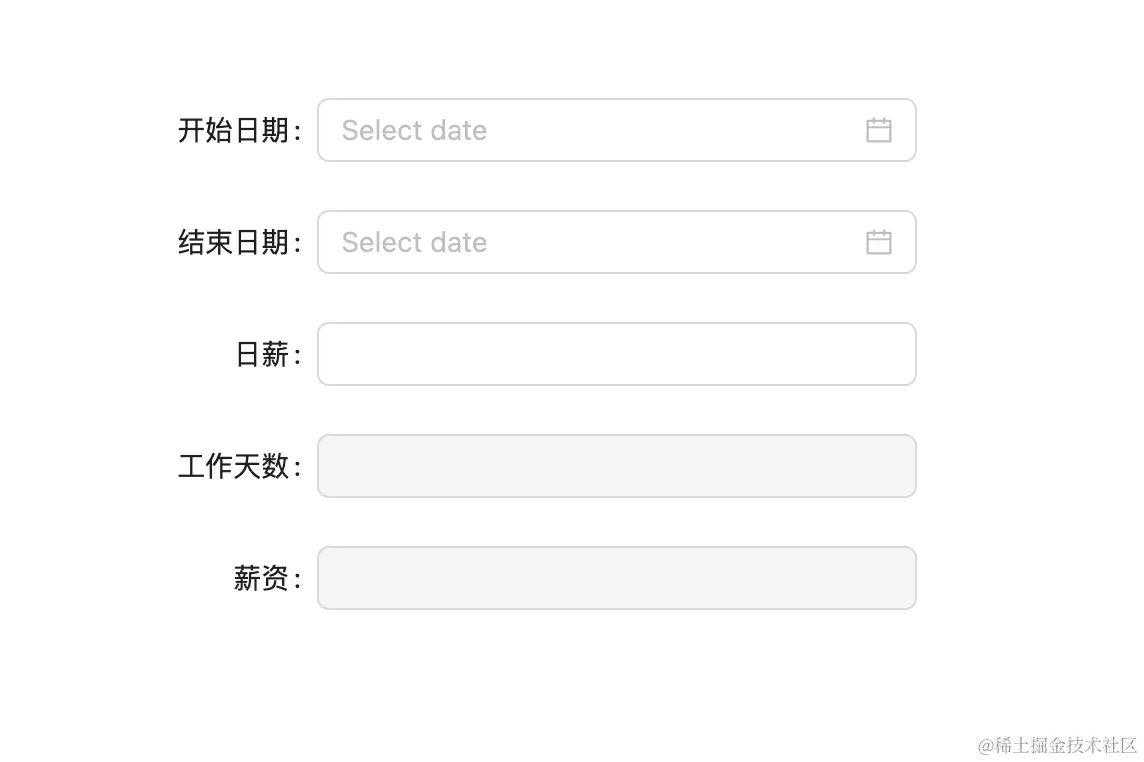The width and height of the screenshot is (1144, 762).
Task: Place cursor in the daily salary box
Action: click(616, 354)
